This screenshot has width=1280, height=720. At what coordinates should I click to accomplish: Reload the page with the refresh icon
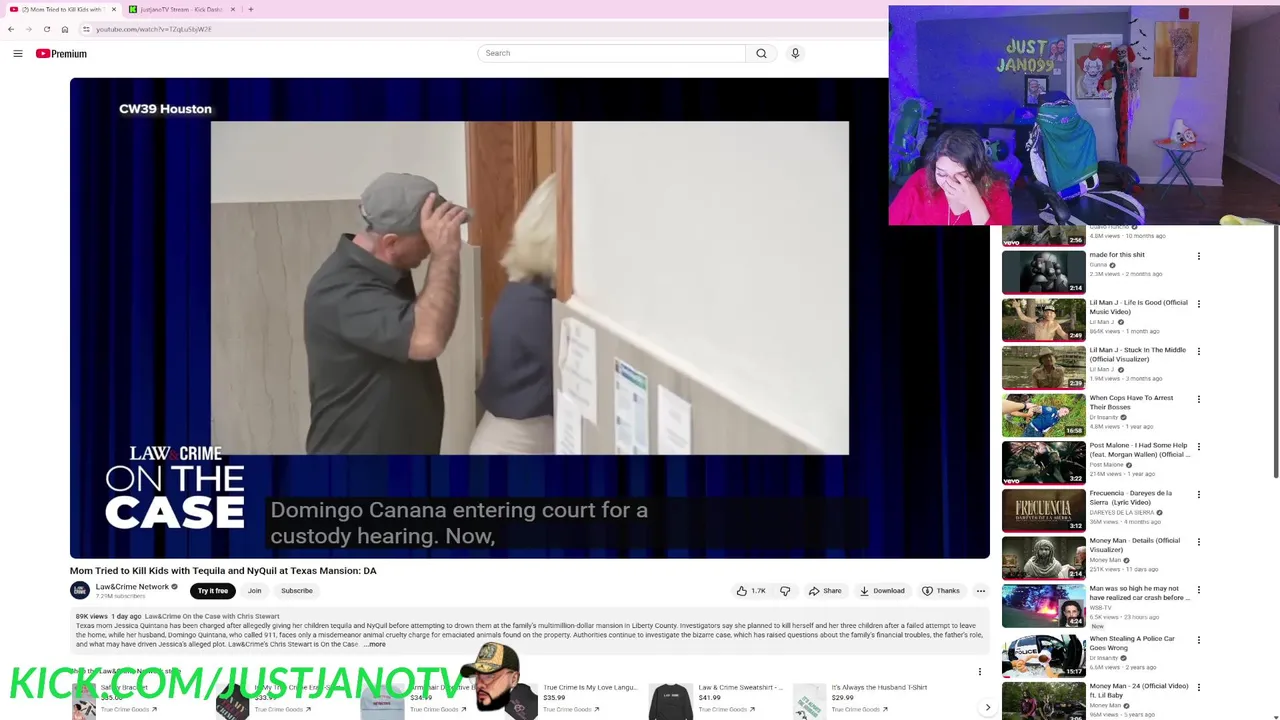46,29
